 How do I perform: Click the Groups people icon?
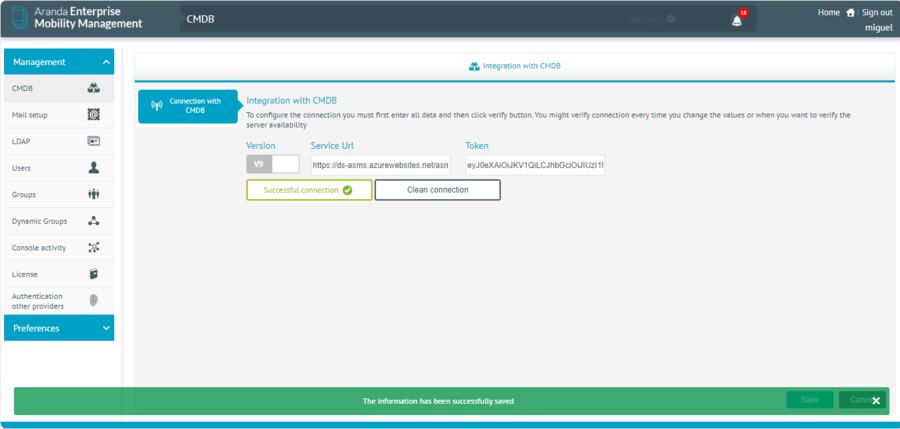coord(94,194)
